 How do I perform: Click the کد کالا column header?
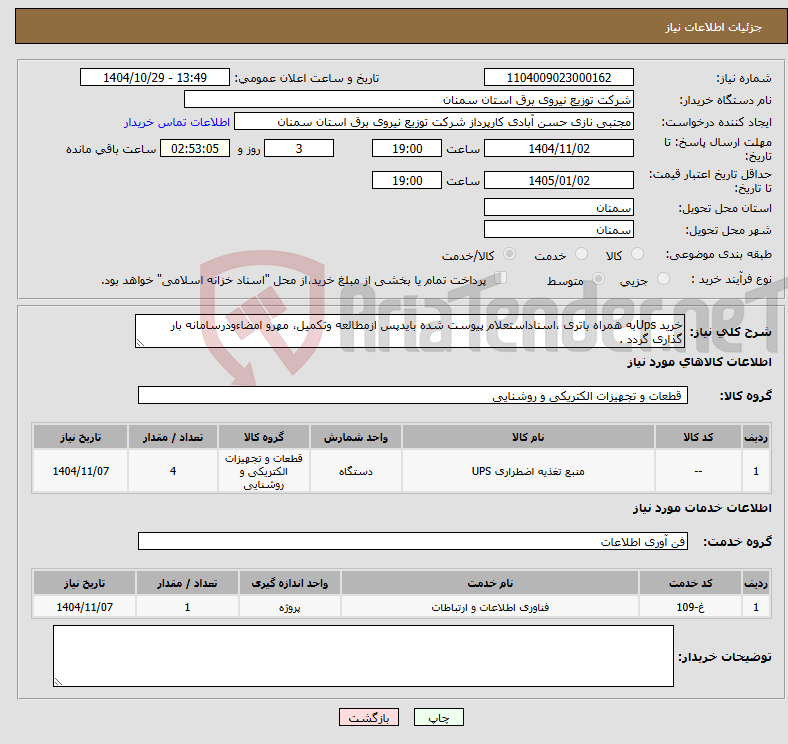pyautogui.click(x=698, y=437)
